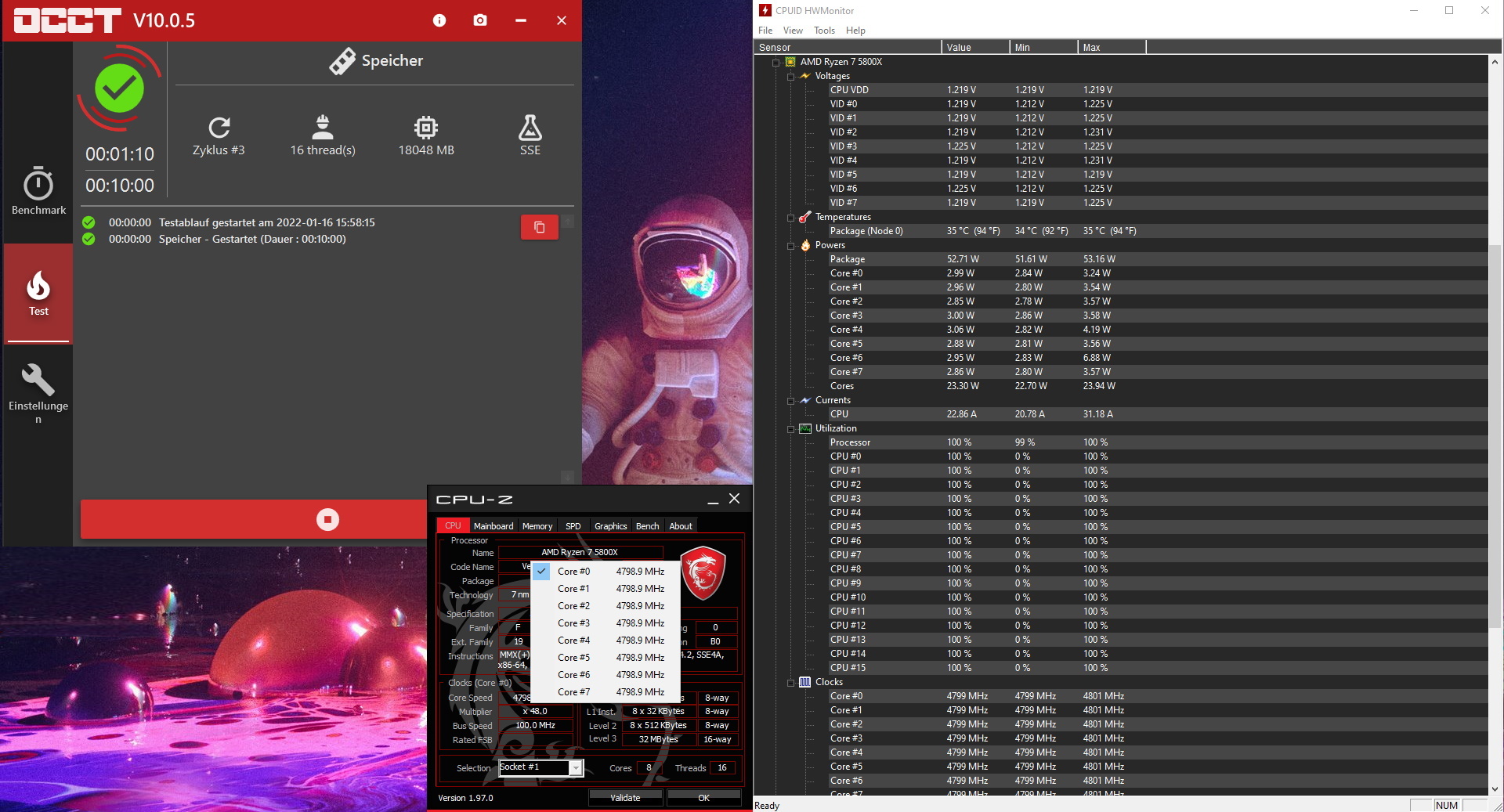Click the 16 thread(s) person icon
Image resolution: width=1504 pixels, height=812 pixels.
323,127
